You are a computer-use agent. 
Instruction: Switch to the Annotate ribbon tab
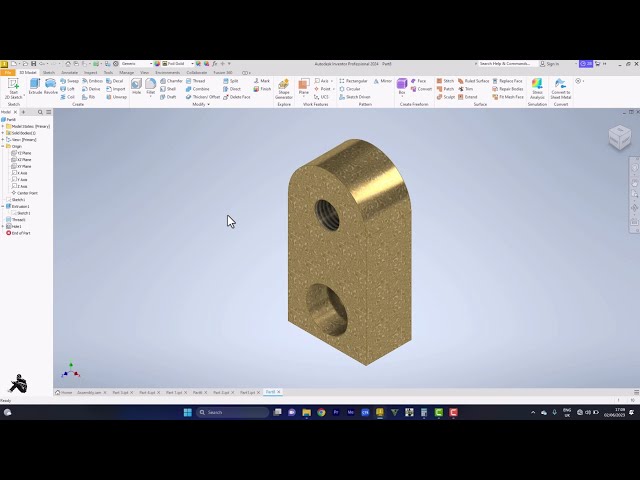[x=69, y=73]
